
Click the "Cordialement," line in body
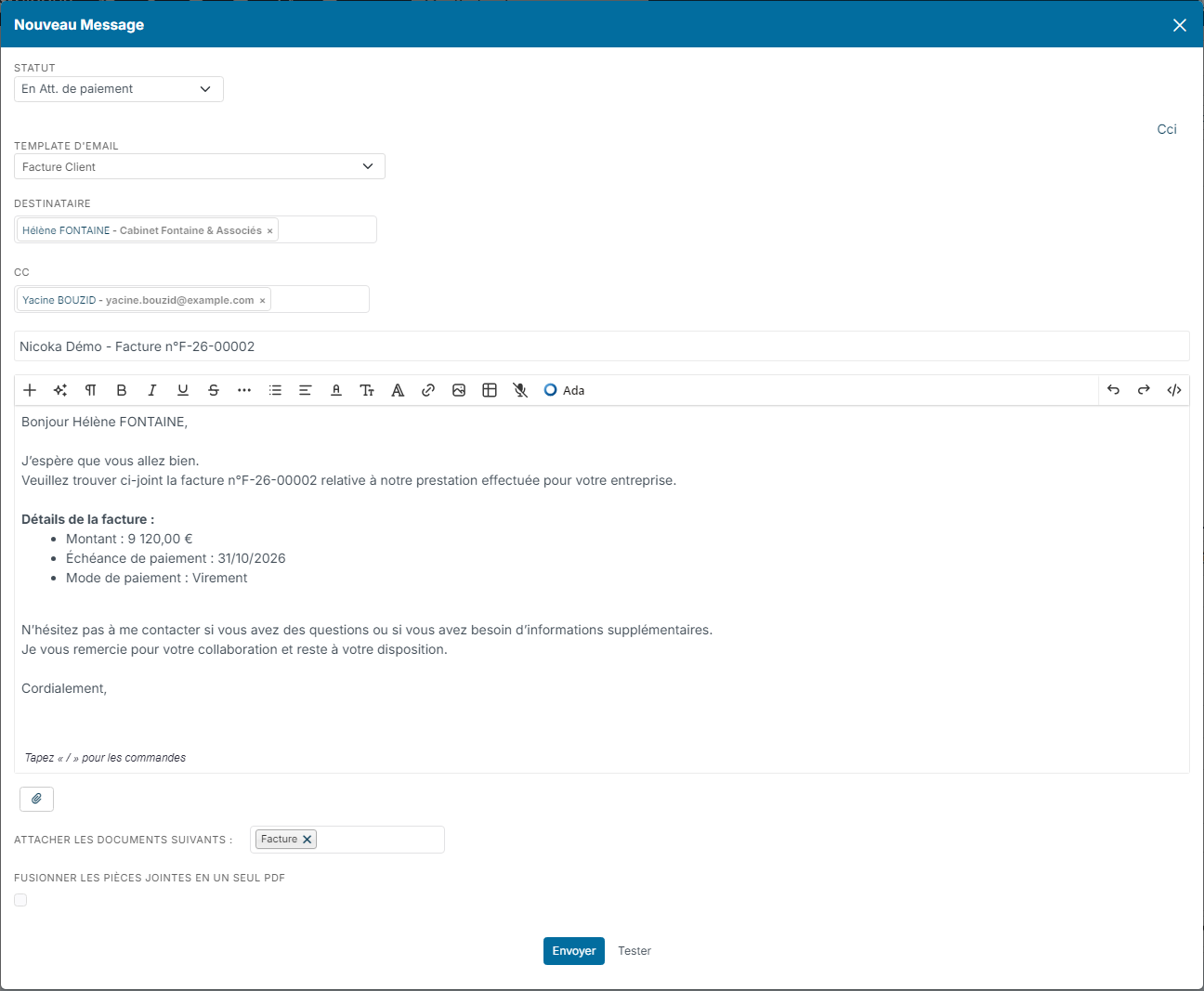pos(64,688)
